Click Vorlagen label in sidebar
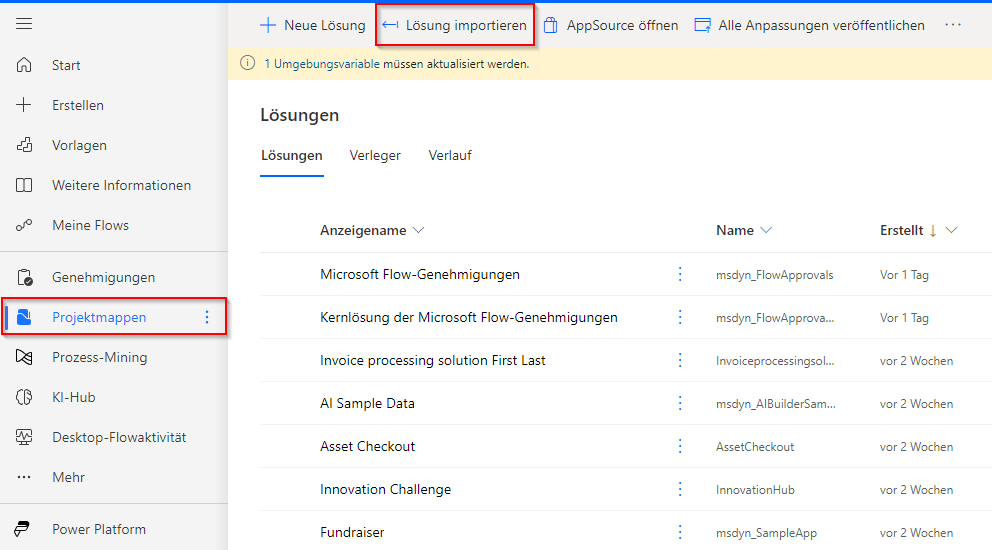992x550 pixels. 80,146
